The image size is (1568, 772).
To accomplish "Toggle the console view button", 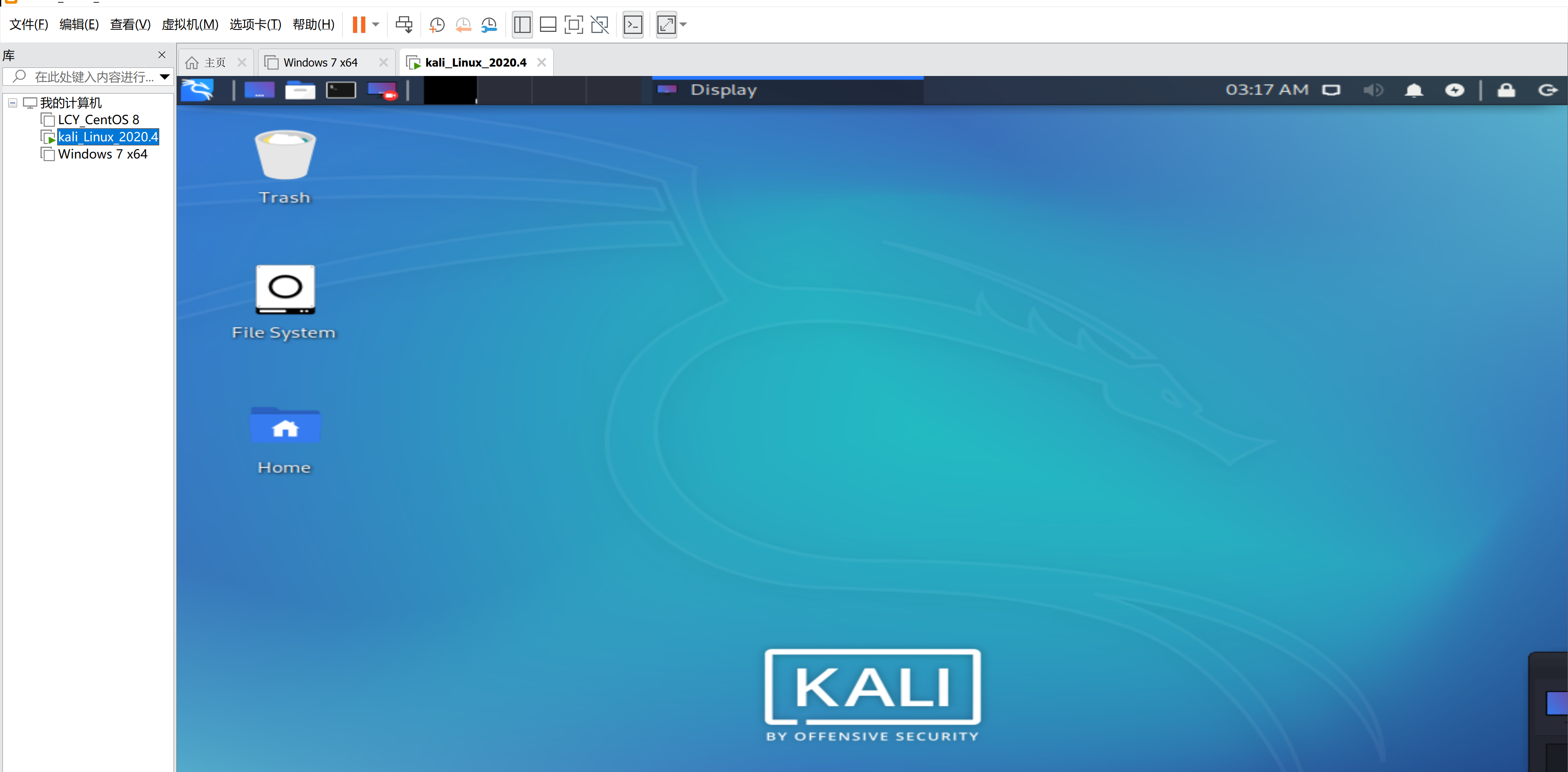I will (633, 25).
